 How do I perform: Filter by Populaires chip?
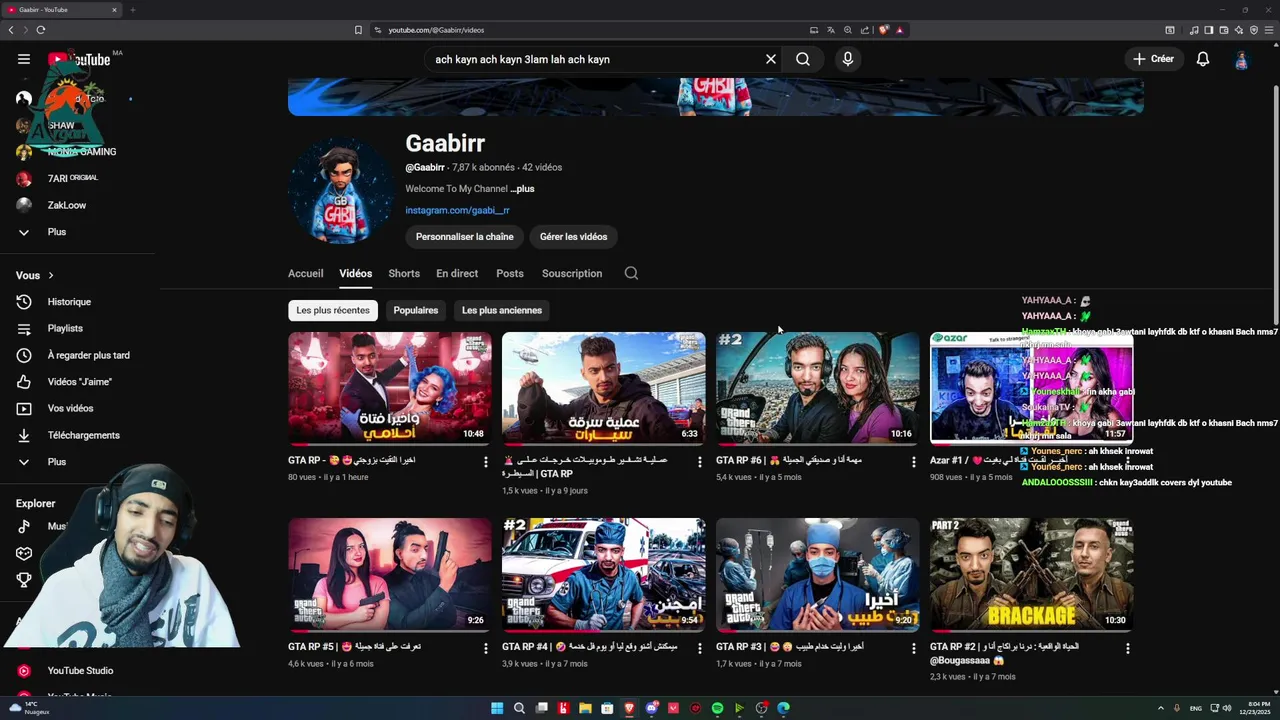416,310
